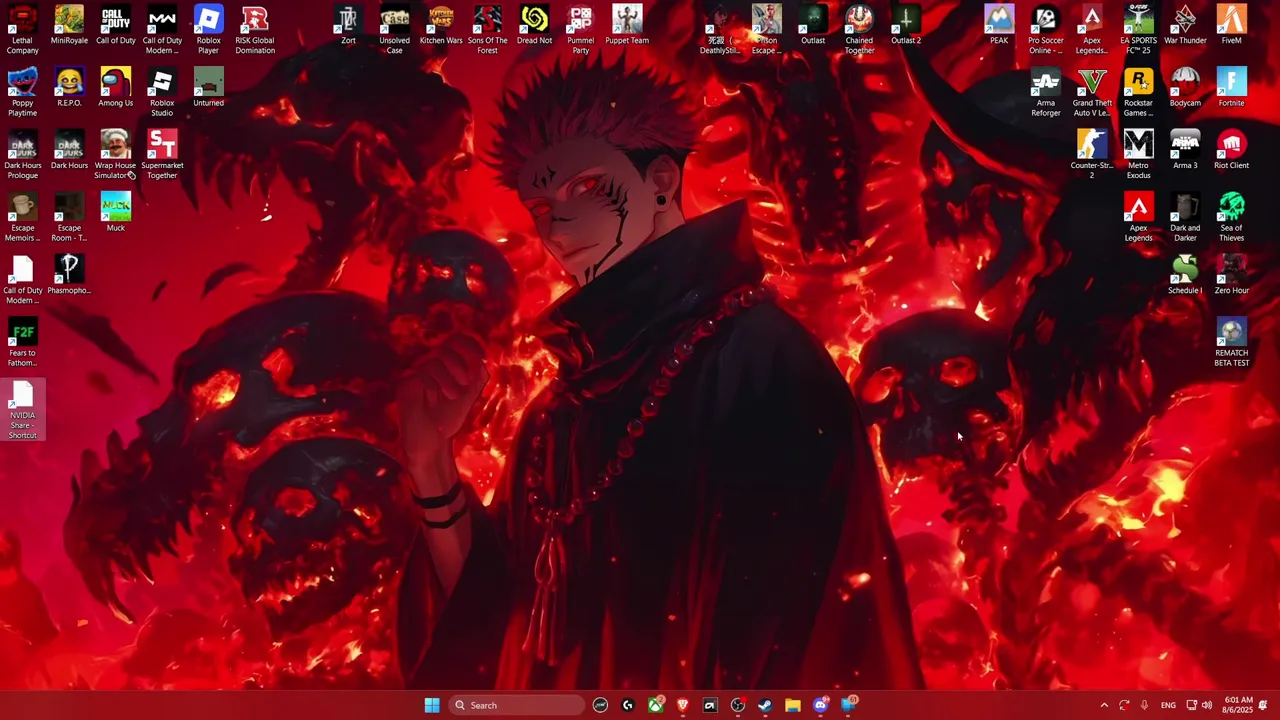This screenshot has width=1280, height=720.
Task: Open volume control in system tray
Action: pos(1207,705)
